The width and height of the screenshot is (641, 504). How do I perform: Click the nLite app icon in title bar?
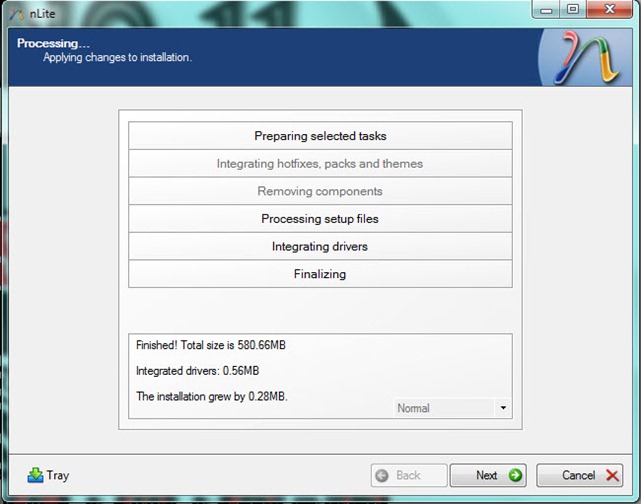13,11
